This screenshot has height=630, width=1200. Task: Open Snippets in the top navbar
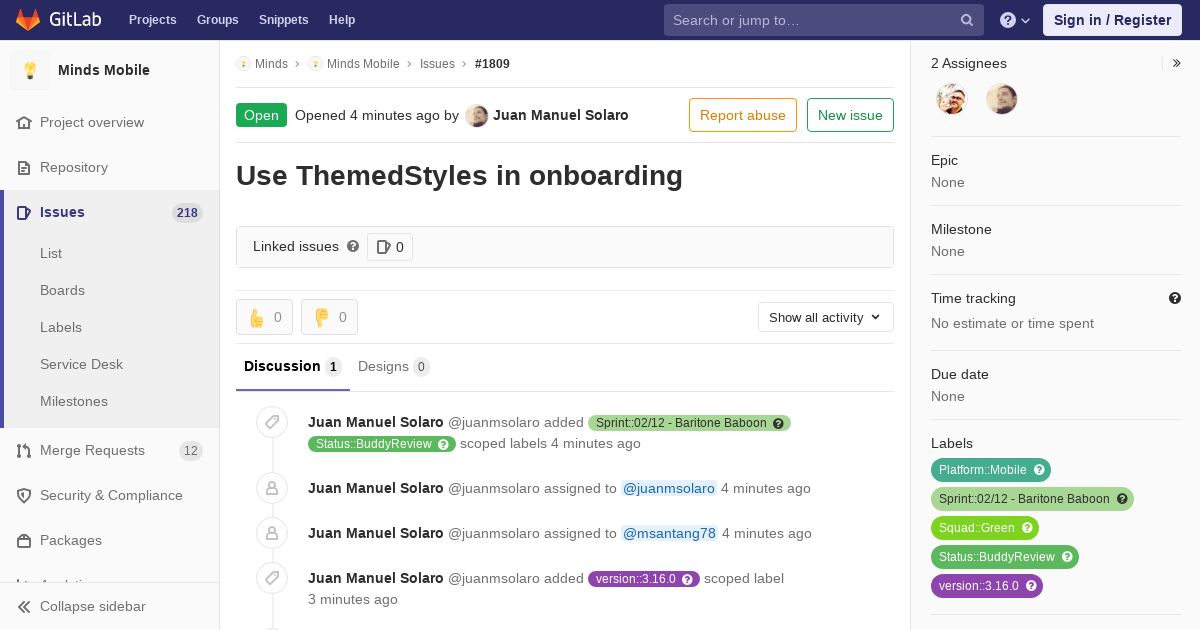(284, 20)
